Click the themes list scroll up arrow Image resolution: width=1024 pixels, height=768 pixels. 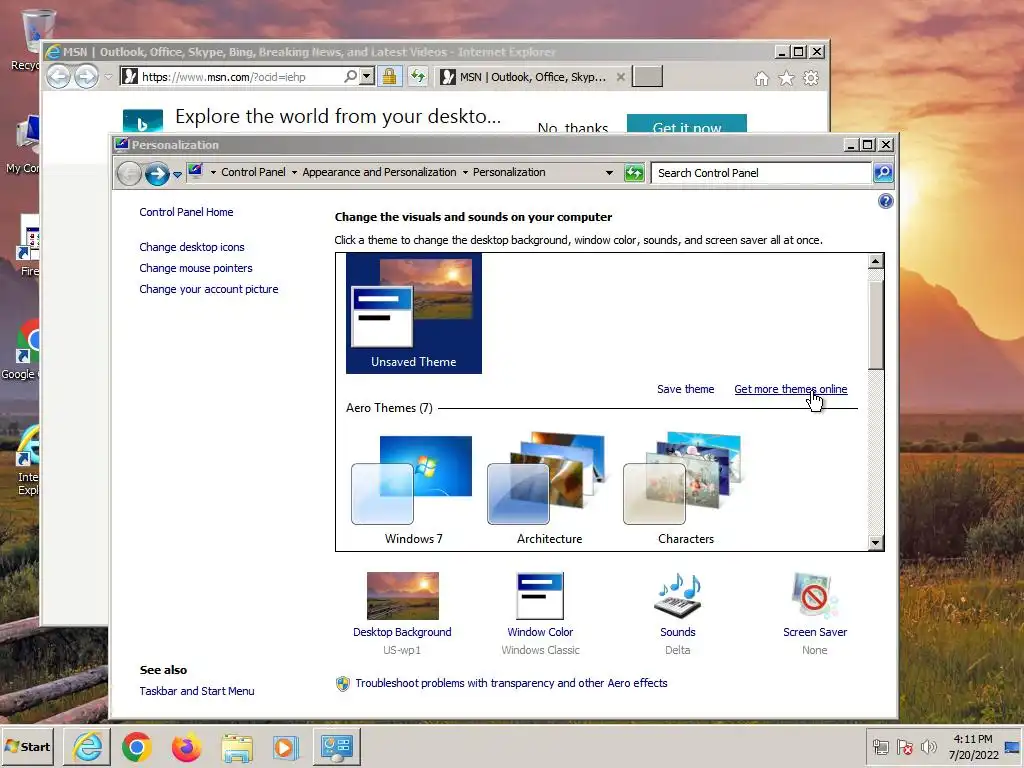(876, 261)
